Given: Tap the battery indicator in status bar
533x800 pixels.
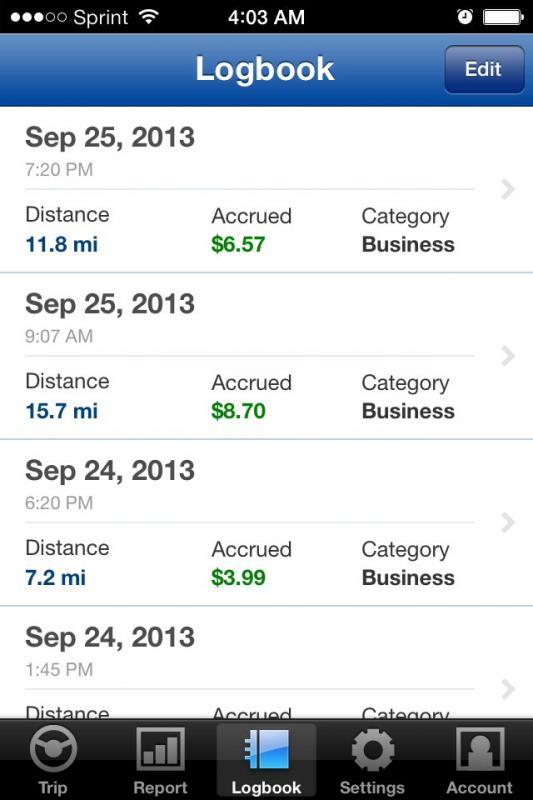Looking at the screenshot, I should click(x=503, y=17).
